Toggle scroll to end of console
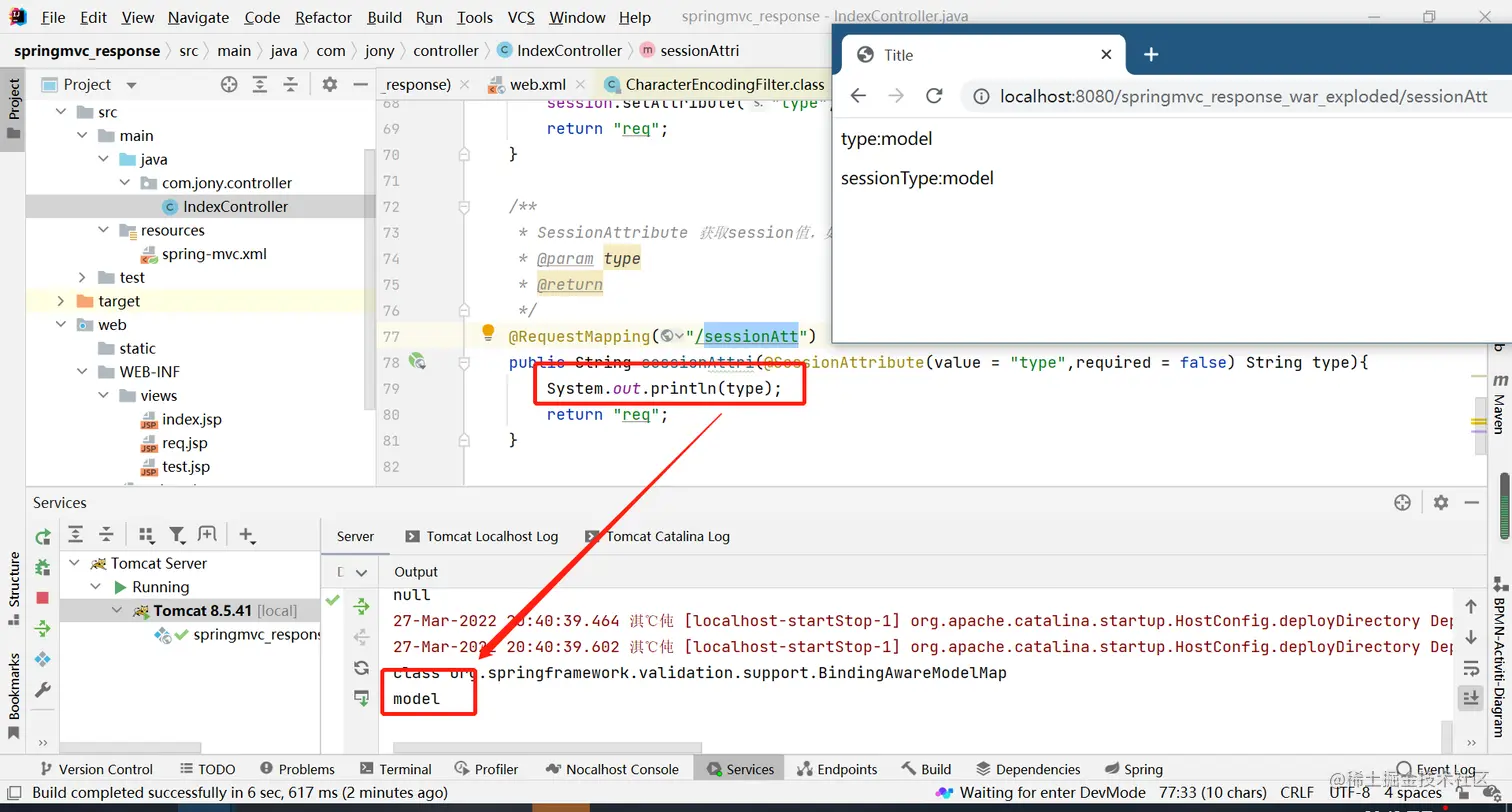1512x812 pixels. pos(1470,698)
